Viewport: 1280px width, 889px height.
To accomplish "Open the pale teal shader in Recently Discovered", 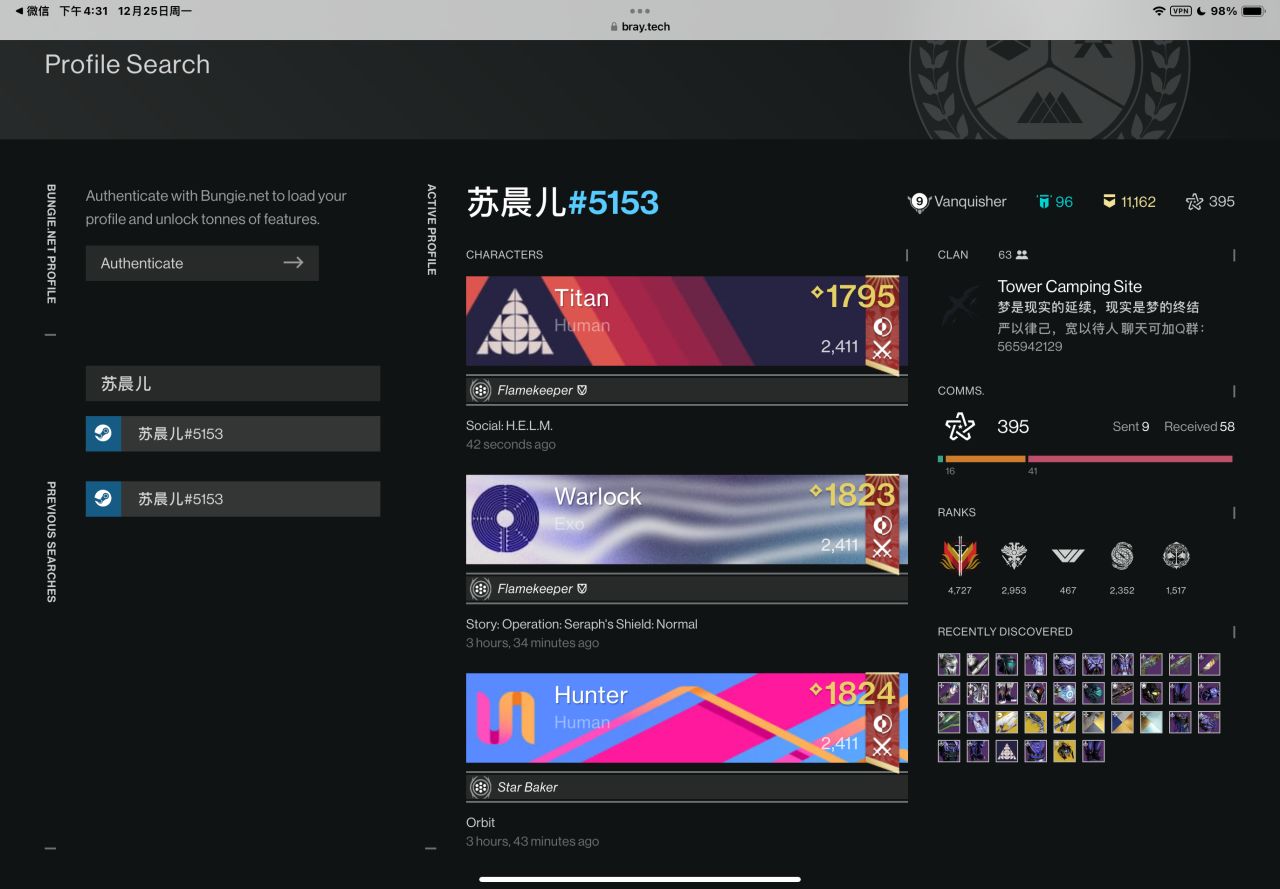I will click(x=1151, y=722).
